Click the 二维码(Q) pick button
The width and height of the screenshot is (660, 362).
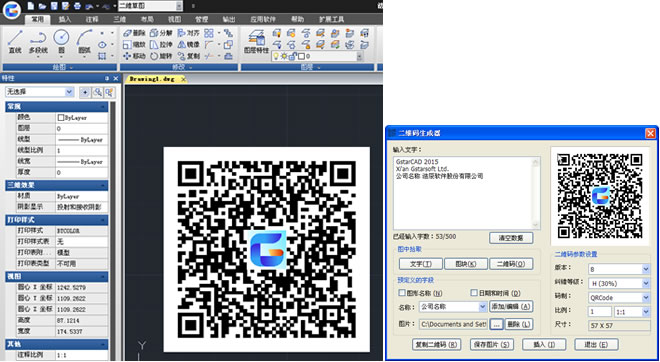tap(511, 264)
